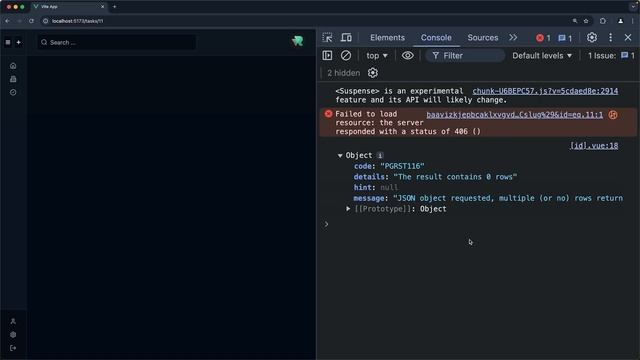
Task: Open the Default levels dropdown
Action: tap(542, 56)
